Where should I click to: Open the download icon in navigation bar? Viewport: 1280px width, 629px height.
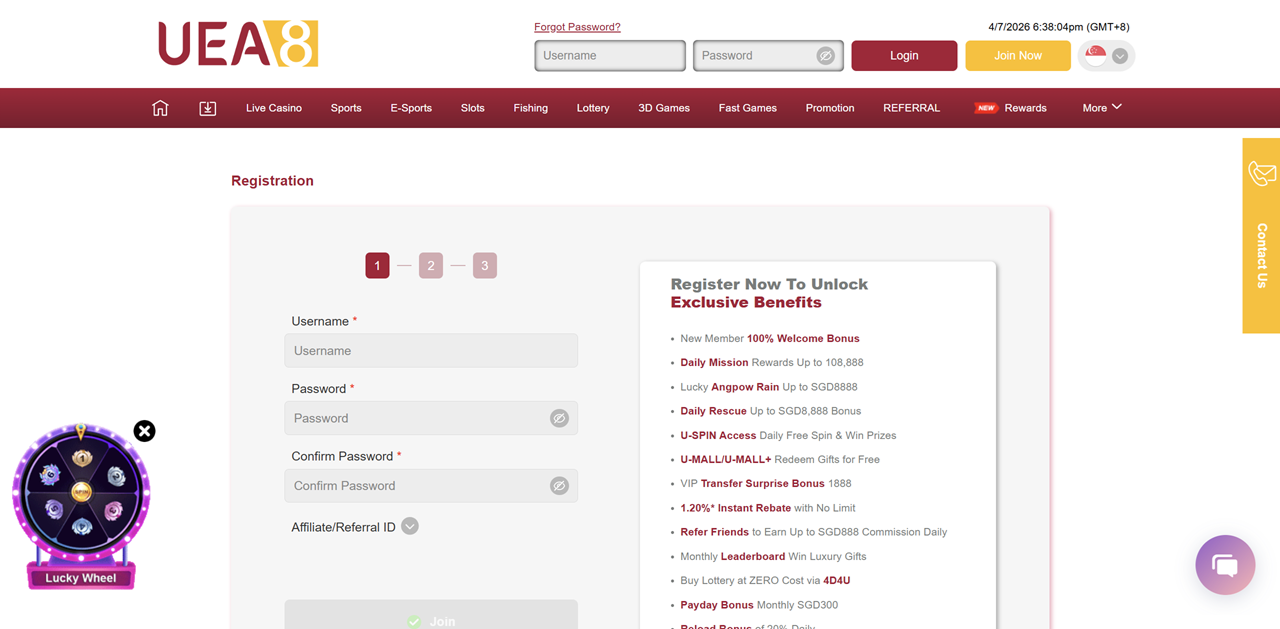click(x=208, y=108)
